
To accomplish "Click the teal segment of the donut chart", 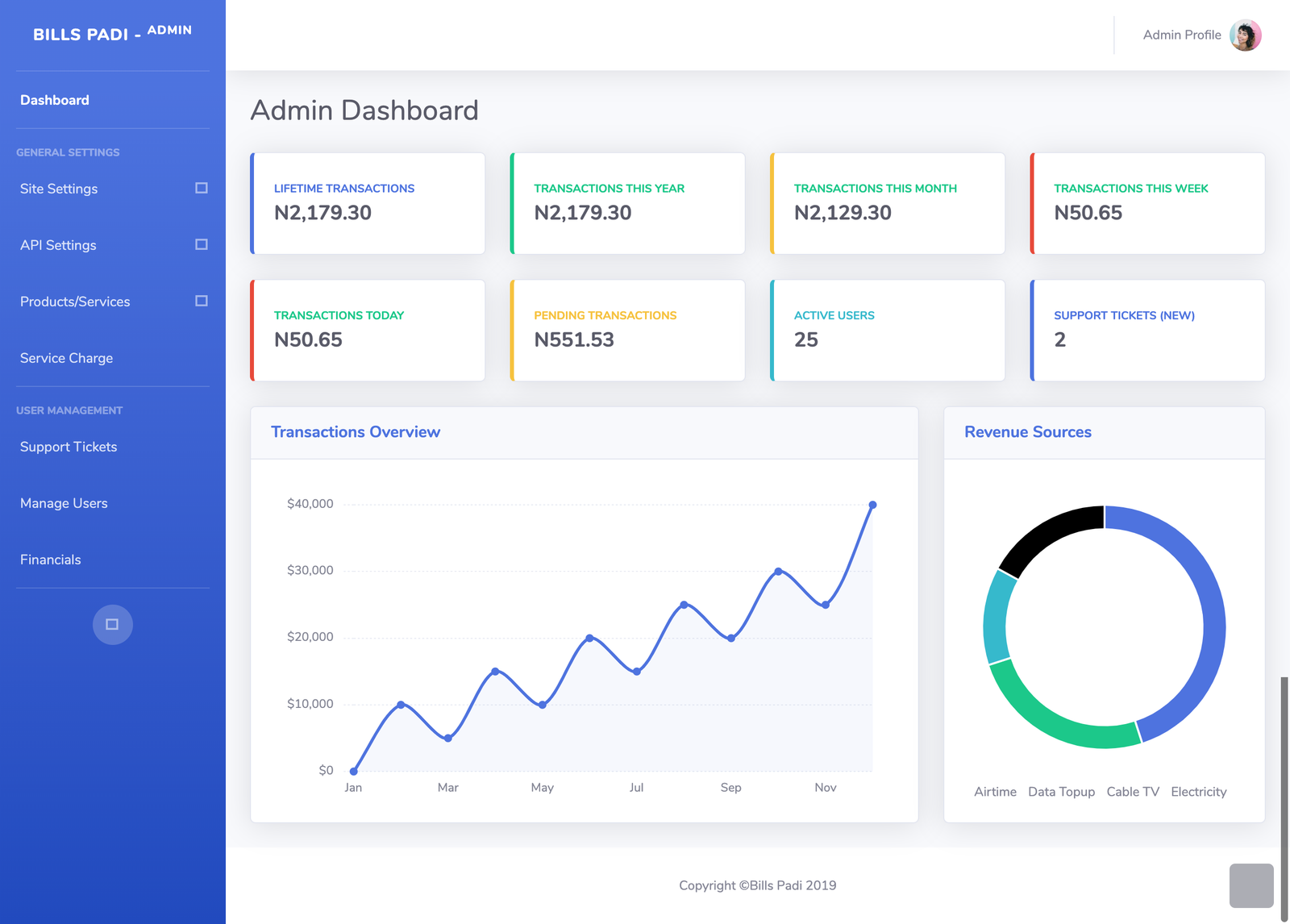I will click(x=996, y=617).
